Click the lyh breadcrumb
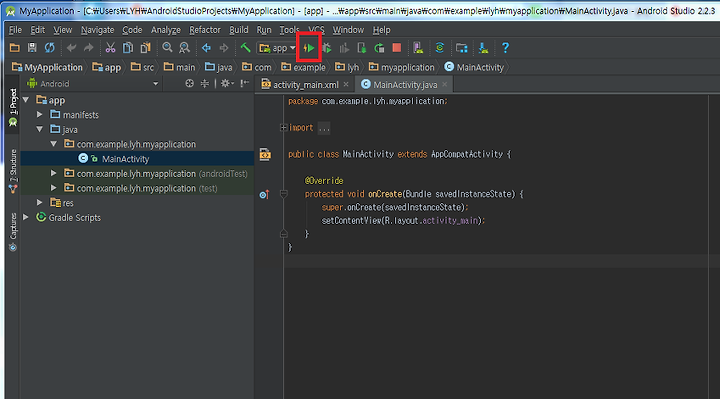This screenshot has width=720, height=399. (347, 67)
